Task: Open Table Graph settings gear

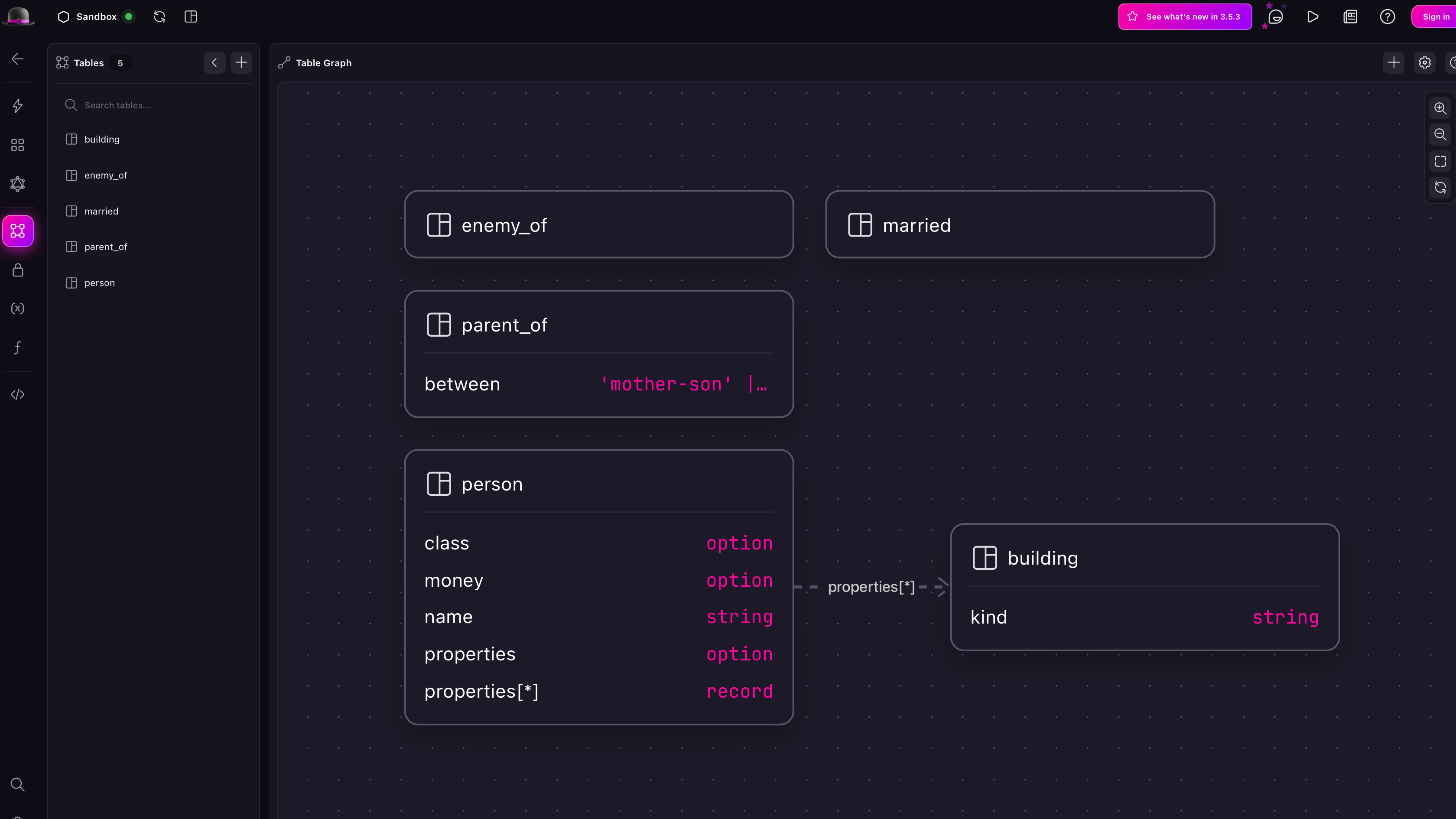Action: [x=1425, y=63]
